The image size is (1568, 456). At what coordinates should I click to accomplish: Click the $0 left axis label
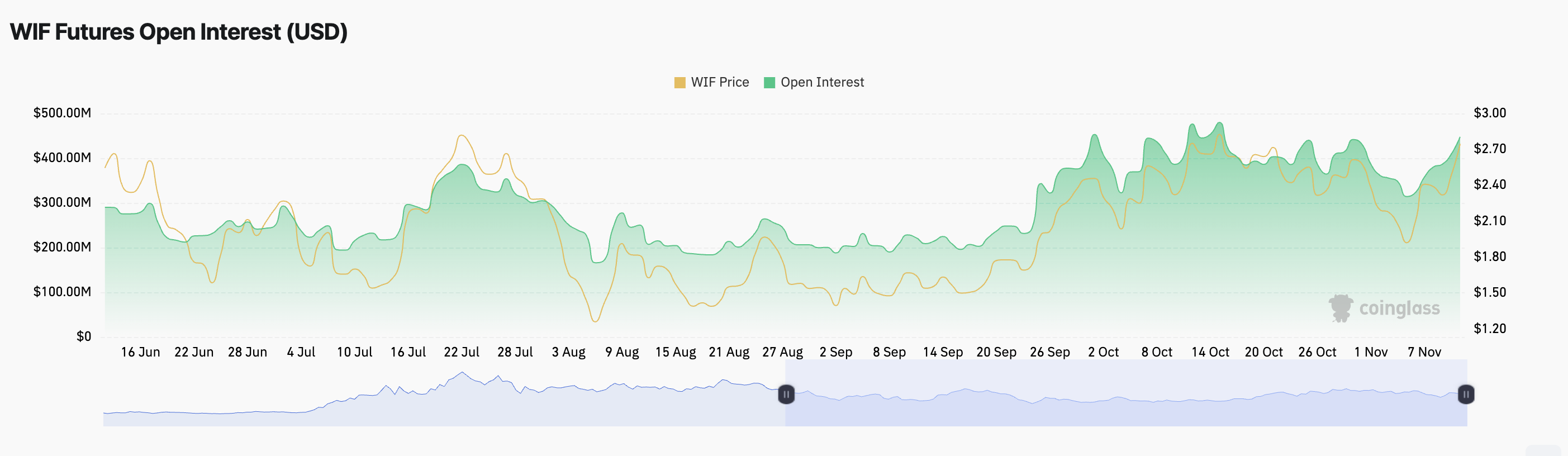83,336
